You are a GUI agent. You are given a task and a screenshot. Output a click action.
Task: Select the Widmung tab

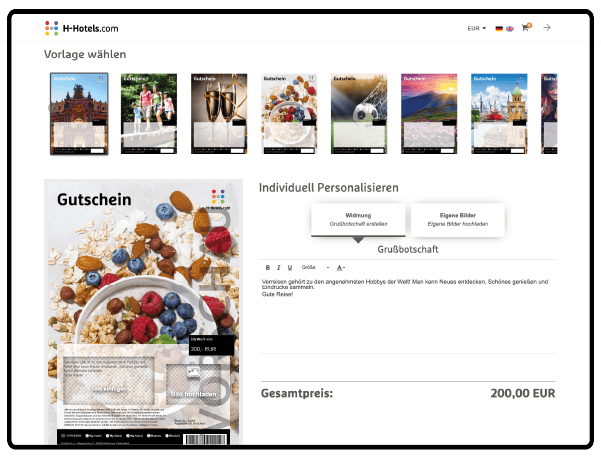point(358,220)
